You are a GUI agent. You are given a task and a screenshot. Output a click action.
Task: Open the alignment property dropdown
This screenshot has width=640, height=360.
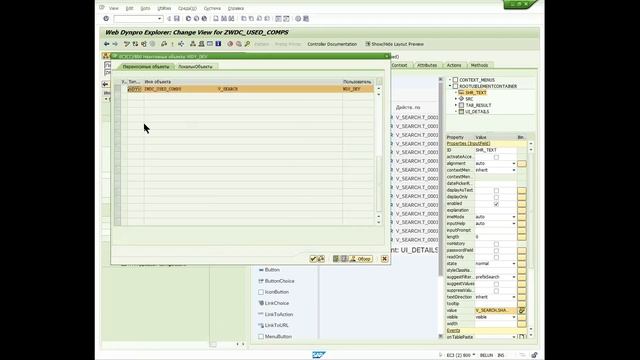(x=514, y=164)
